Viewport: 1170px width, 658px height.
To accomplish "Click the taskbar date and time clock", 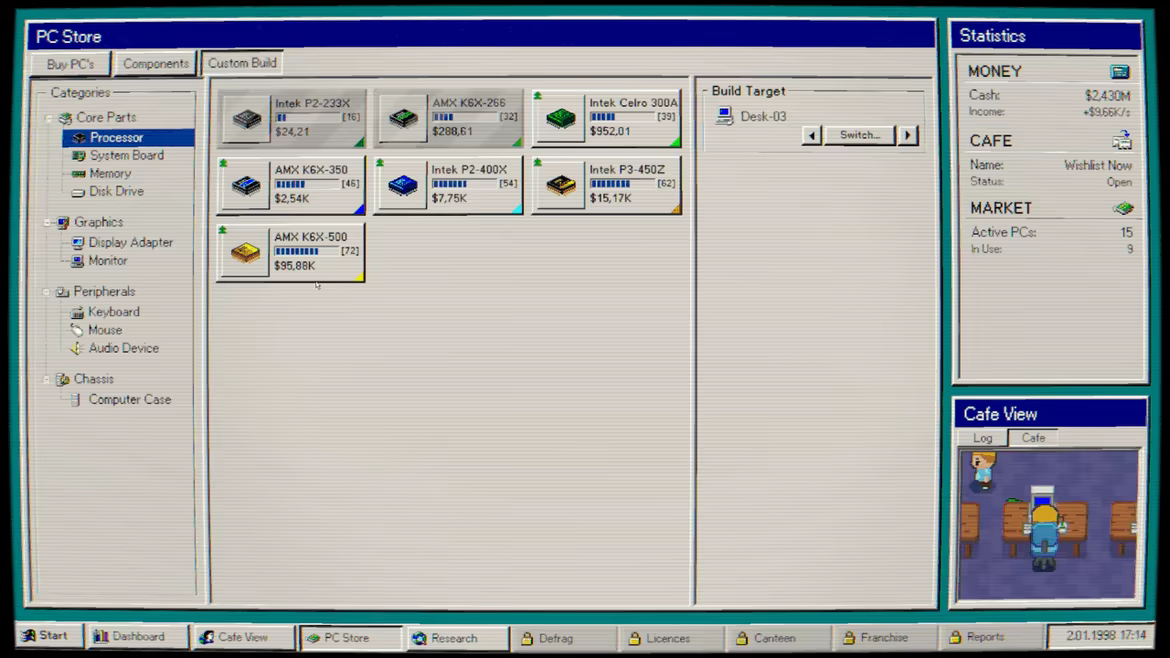I will [x=1101, y=636].
